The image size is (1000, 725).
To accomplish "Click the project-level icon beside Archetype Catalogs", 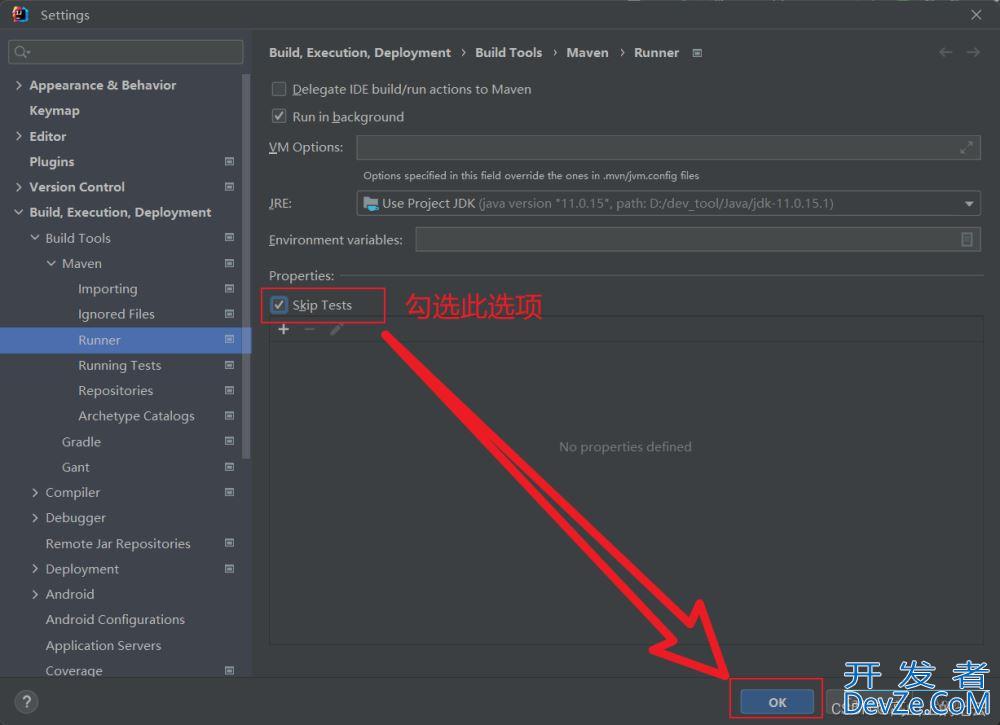I will [230, 416].
